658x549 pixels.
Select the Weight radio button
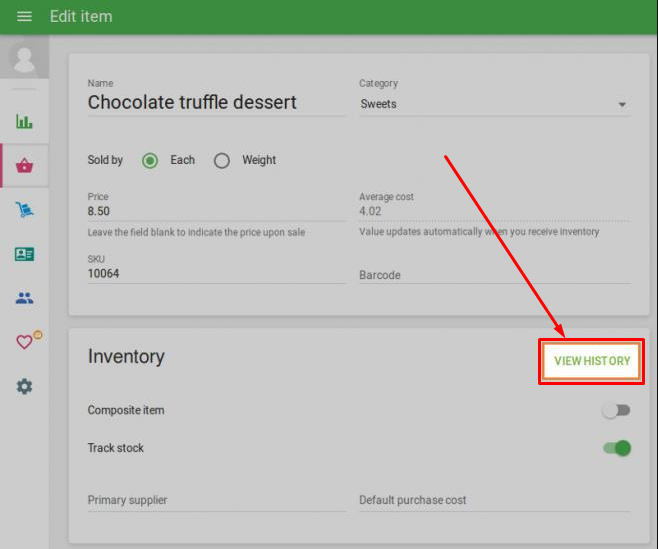pyautogui.click(x=222, y=160)
